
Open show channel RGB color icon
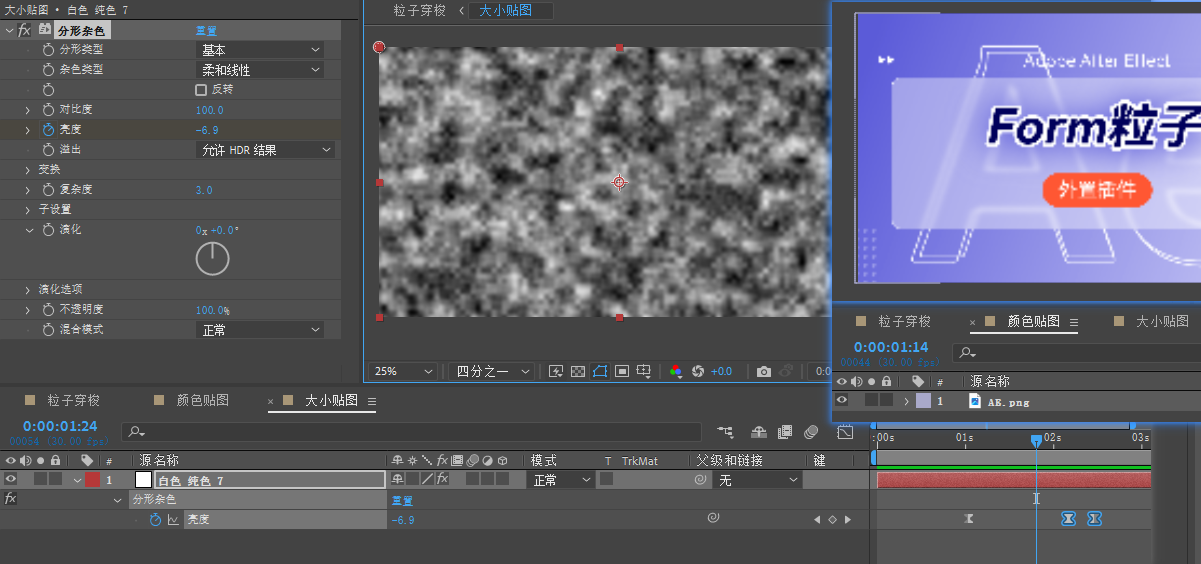click(x=676, y=371)
